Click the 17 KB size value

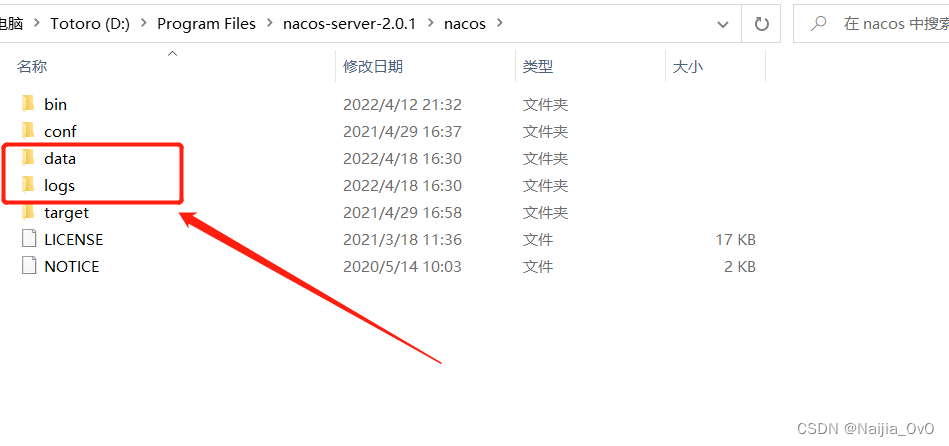(735, 240)
